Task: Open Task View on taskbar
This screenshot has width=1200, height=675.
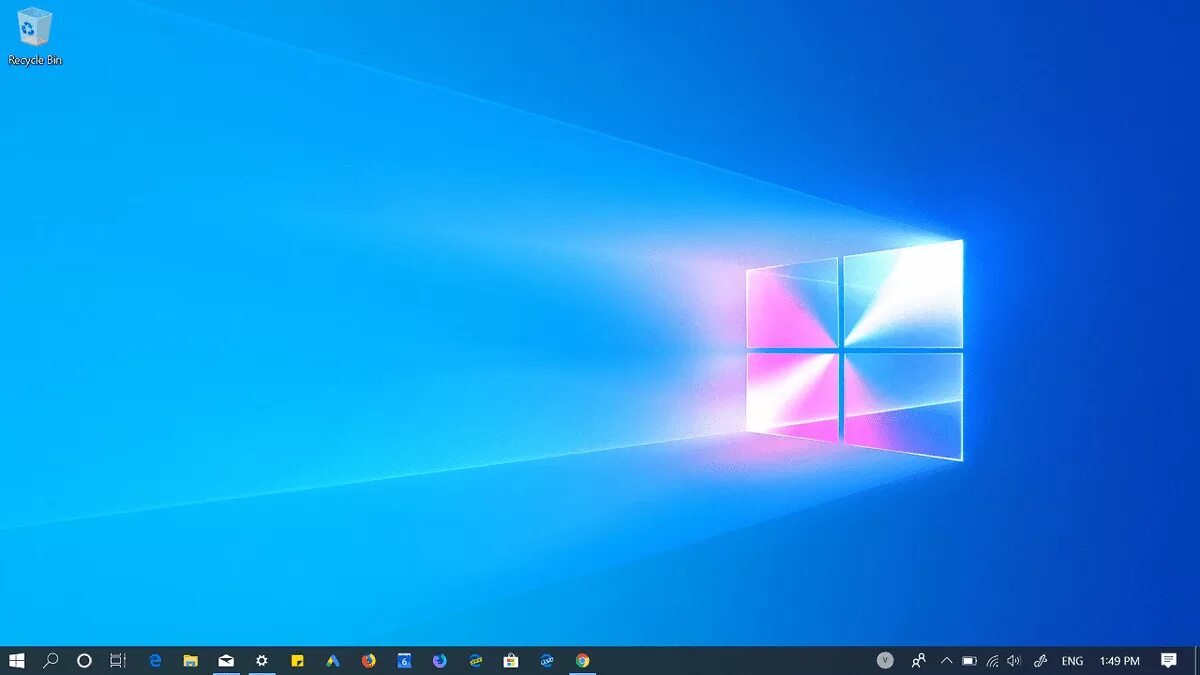Action: click(x=117, y=660)
